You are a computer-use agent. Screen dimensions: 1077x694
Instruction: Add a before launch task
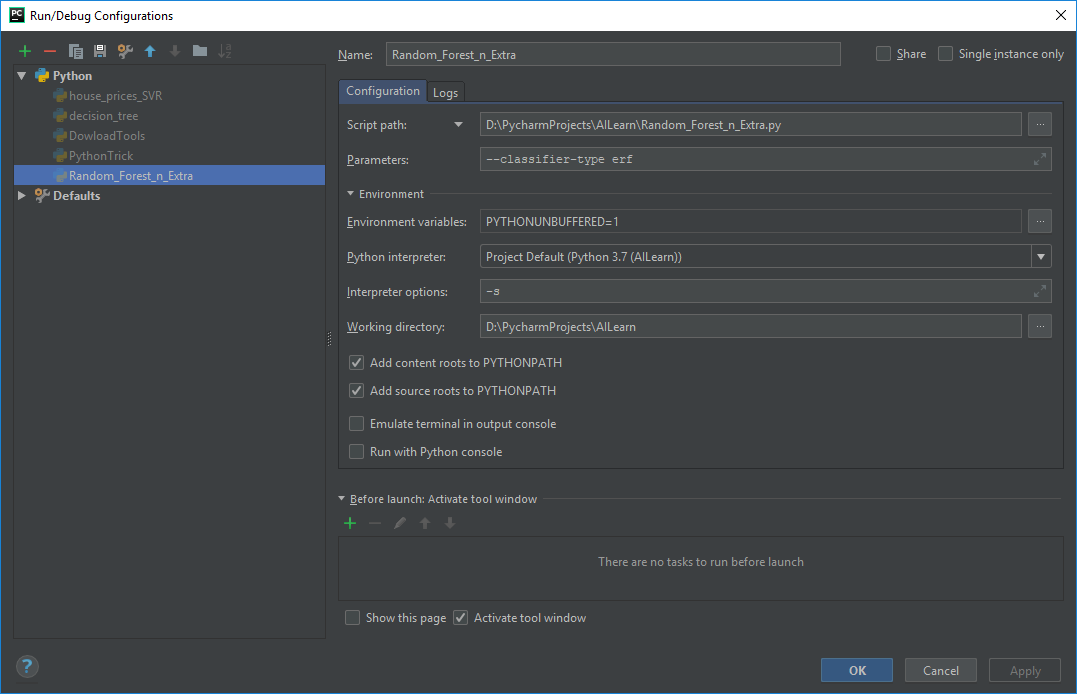350,524
